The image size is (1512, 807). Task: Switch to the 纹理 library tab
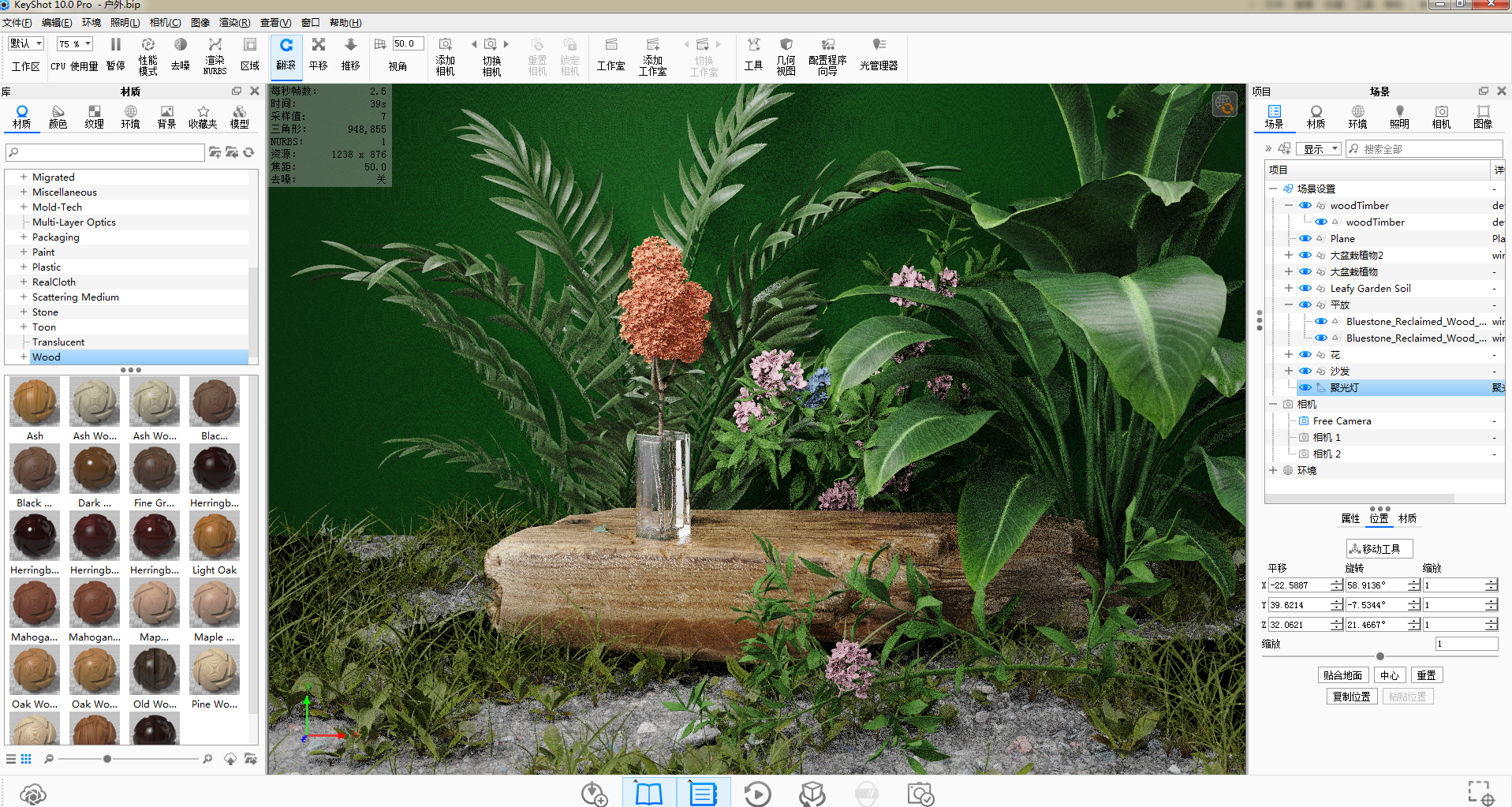click(x=94, y=117)
